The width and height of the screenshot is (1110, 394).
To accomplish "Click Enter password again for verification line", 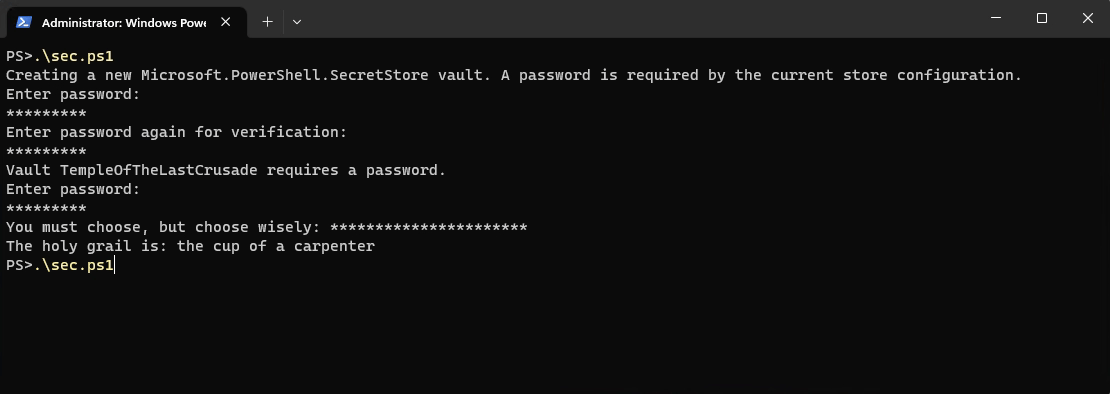I will [176, 132].
